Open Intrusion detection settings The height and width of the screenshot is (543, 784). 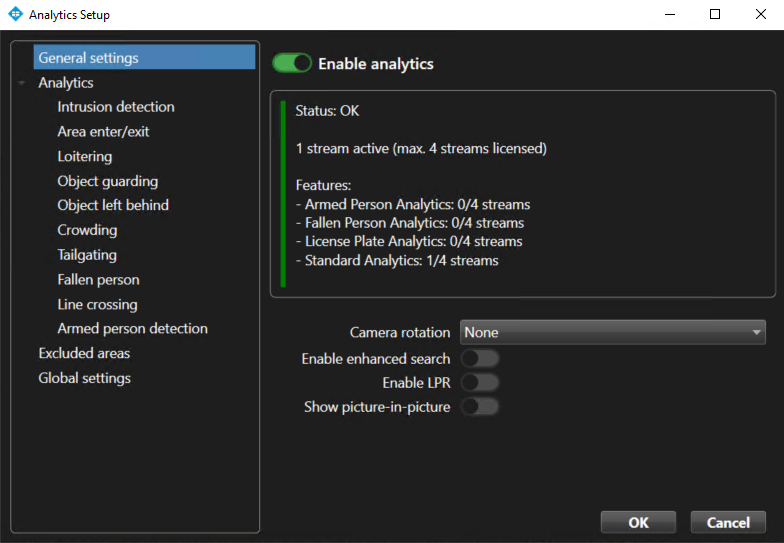[x=116, y=107]
